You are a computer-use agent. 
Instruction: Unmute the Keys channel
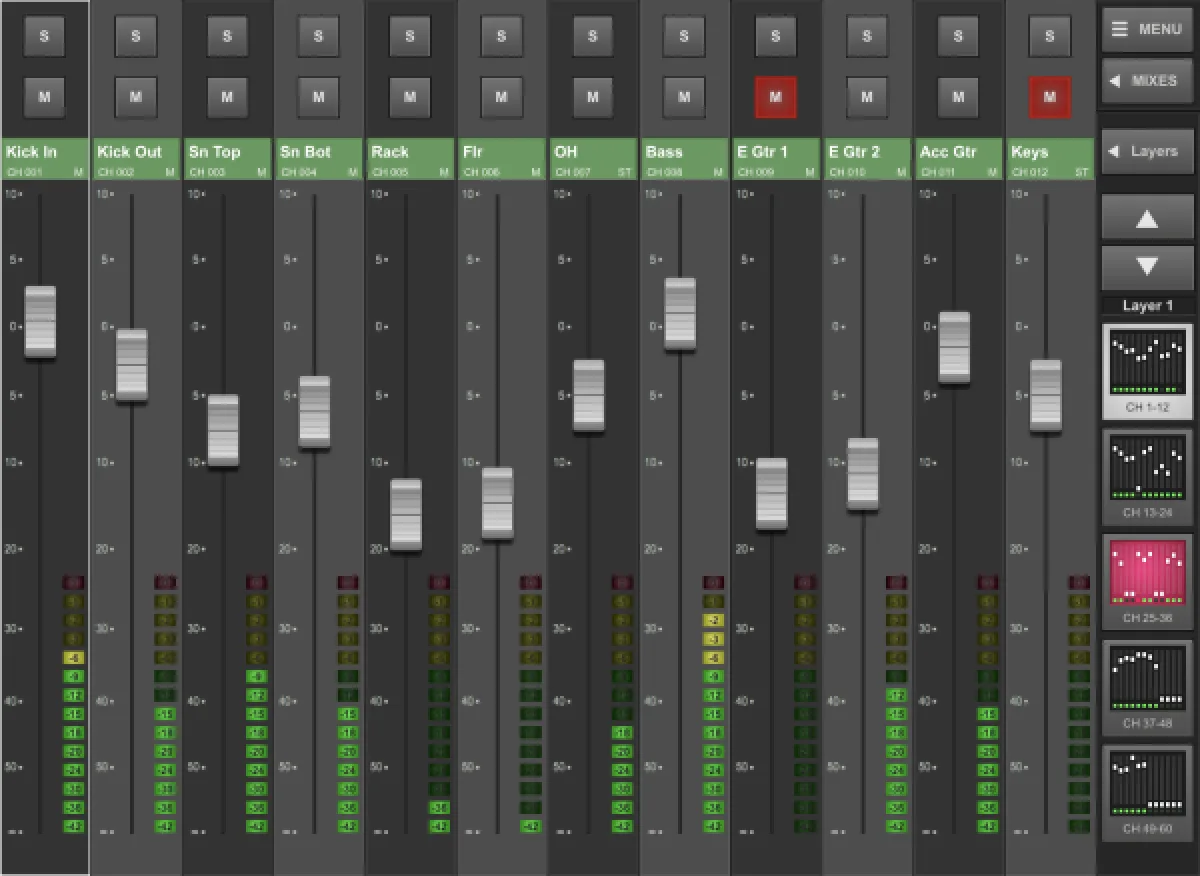[1050, 97]
